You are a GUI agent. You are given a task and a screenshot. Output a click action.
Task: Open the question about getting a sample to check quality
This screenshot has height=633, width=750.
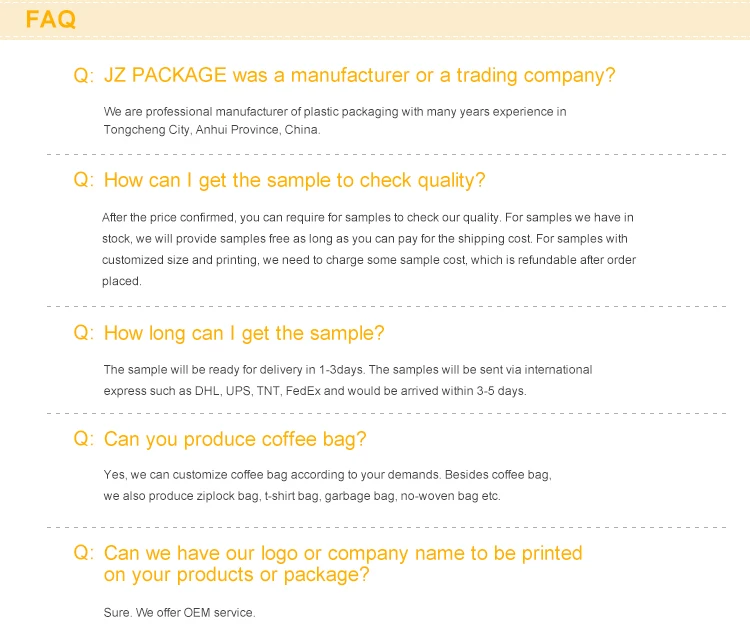tap(294, 181)
